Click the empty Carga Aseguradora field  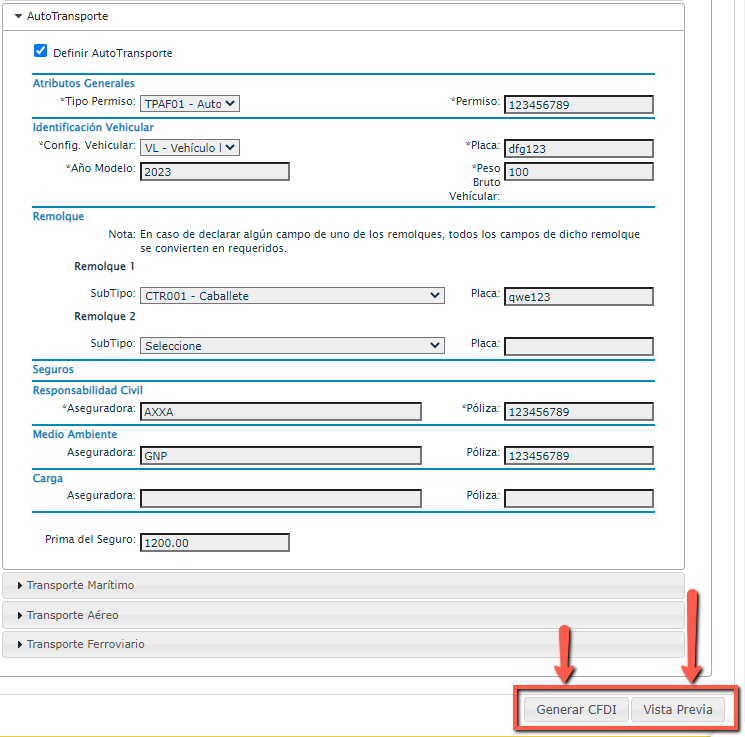click(x=281, y=498)
